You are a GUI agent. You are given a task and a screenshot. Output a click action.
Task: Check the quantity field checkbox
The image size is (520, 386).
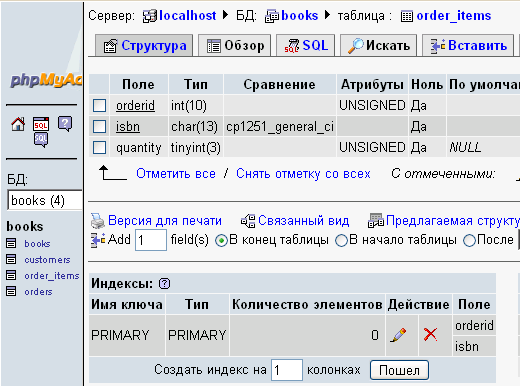click(99, 148)
